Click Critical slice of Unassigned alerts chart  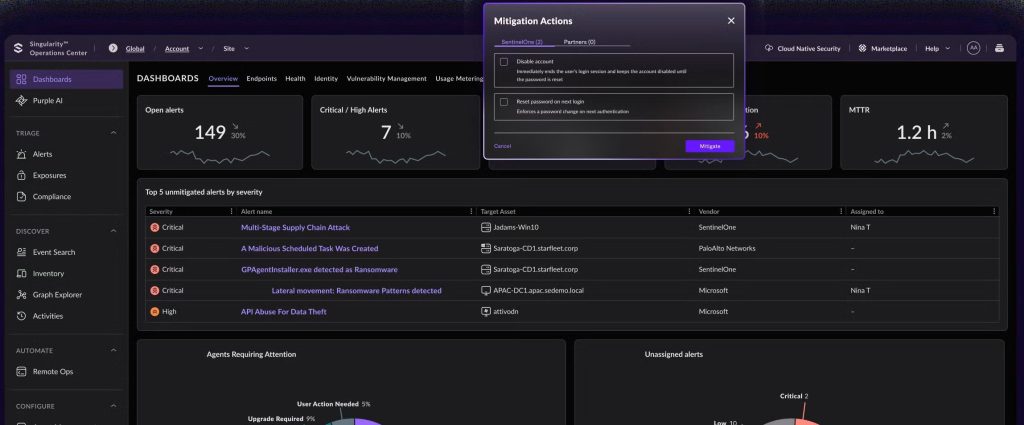809,422
